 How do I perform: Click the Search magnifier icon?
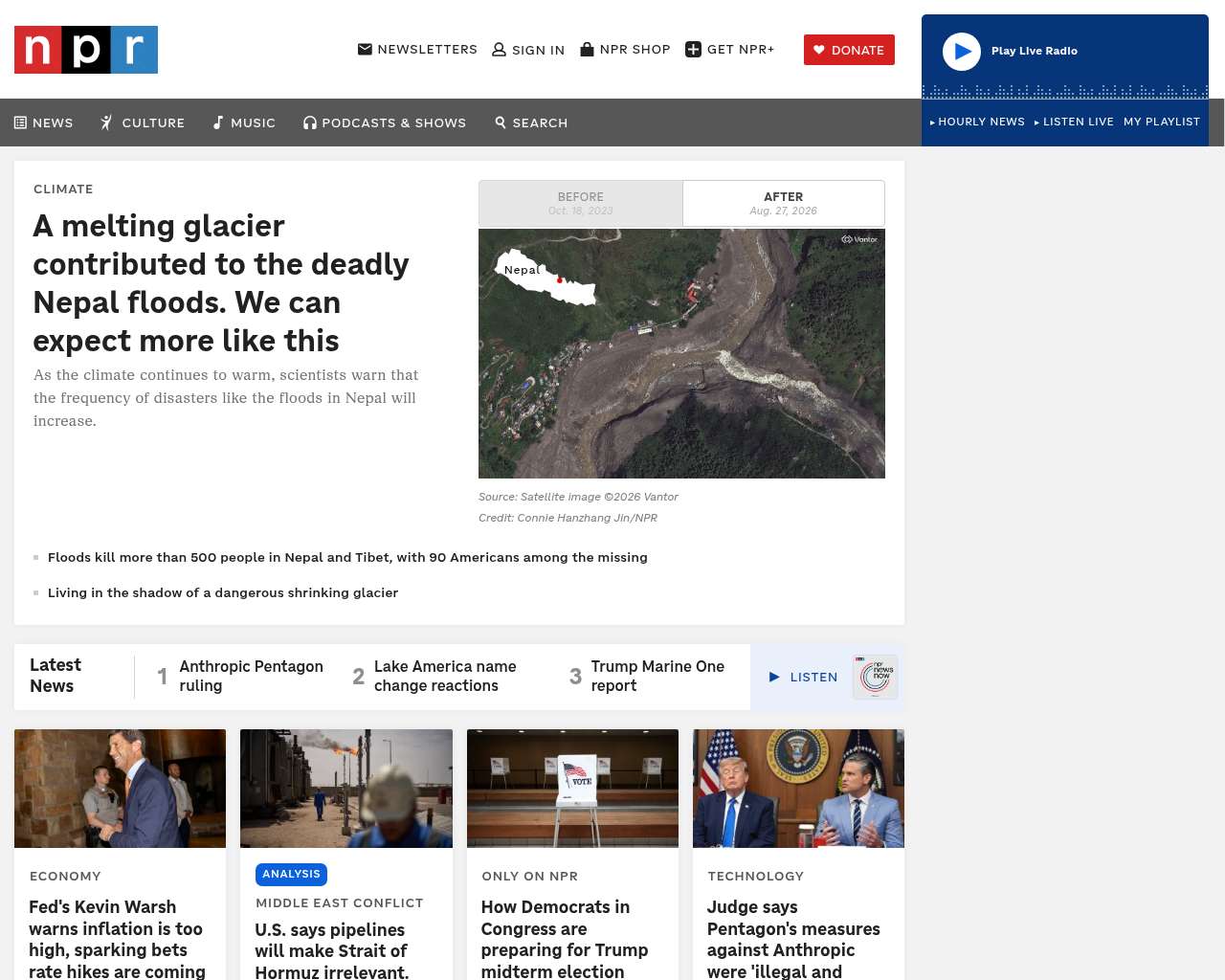tap(501, 122)
